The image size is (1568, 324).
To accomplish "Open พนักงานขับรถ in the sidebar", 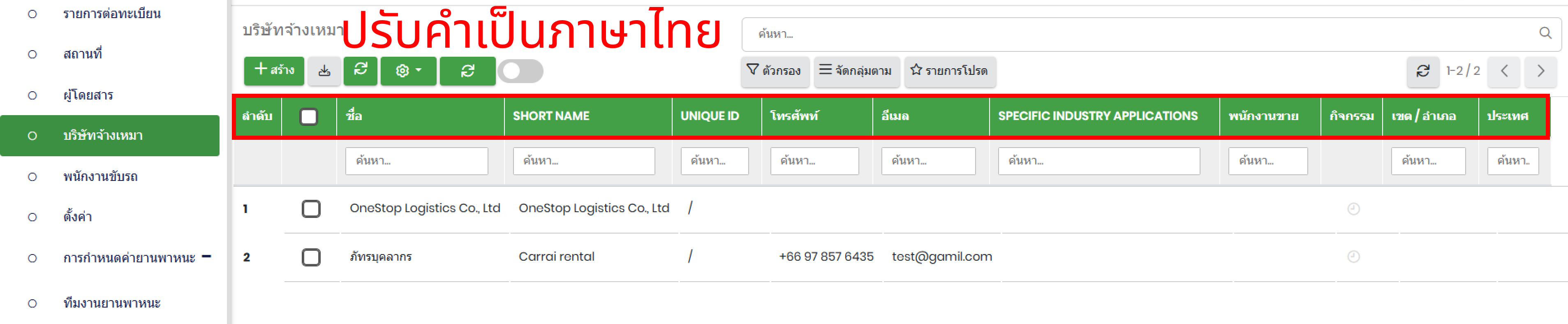I will [x=100, y=177].
